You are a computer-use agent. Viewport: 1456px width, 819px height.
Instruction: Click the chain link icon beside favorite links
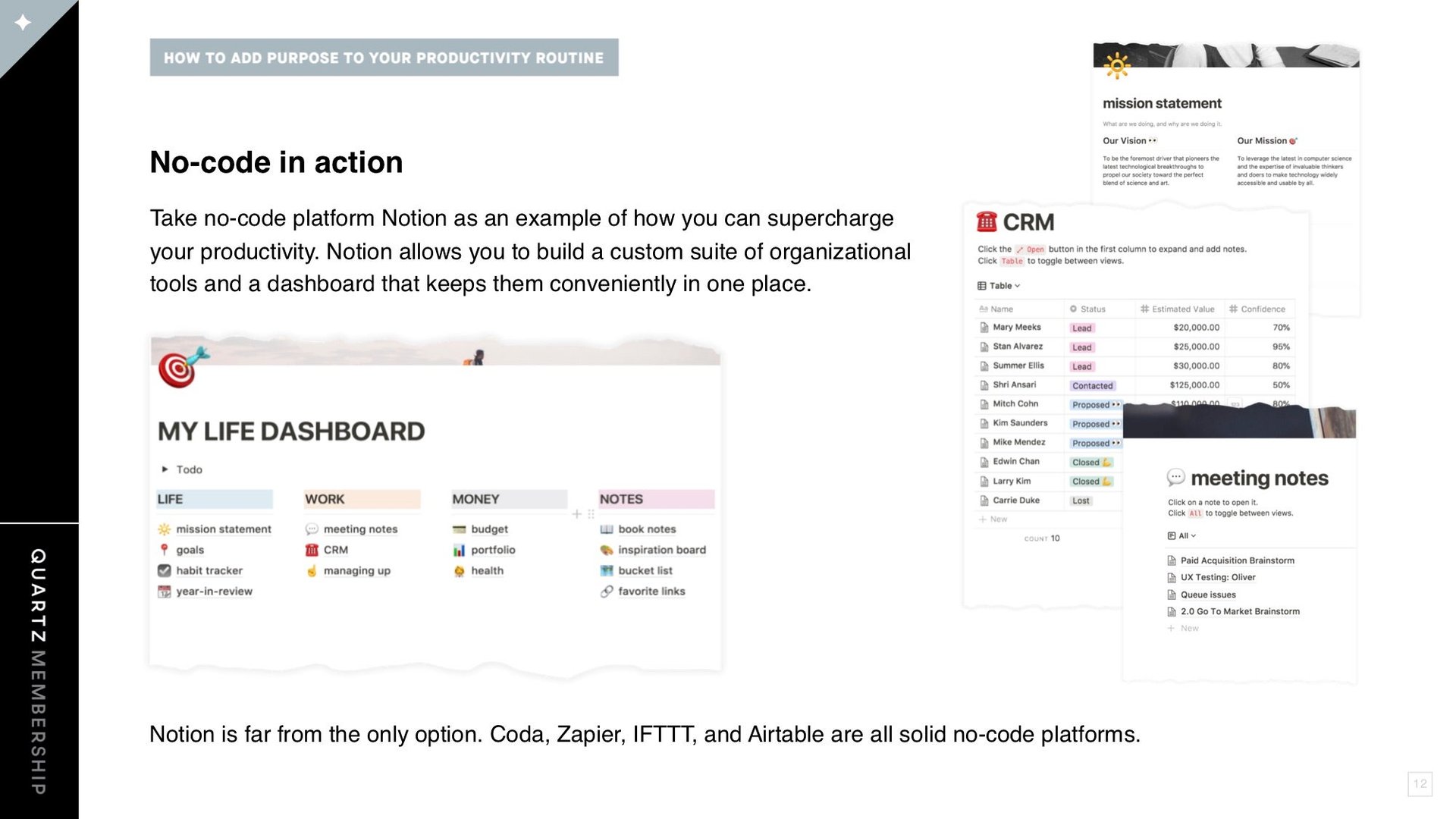pyautogui.click(x=607, y=591)
